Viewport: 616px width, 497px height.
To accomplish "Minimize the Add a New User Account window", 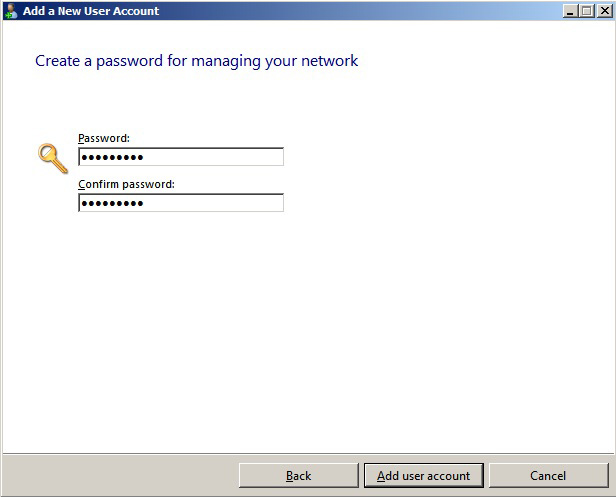I will coord(569,11).
